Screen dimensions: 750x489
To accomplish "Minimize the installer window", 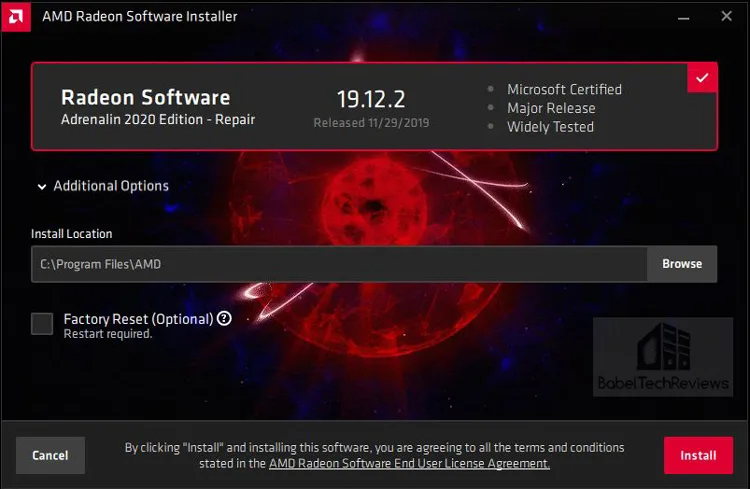I will 684,17.
